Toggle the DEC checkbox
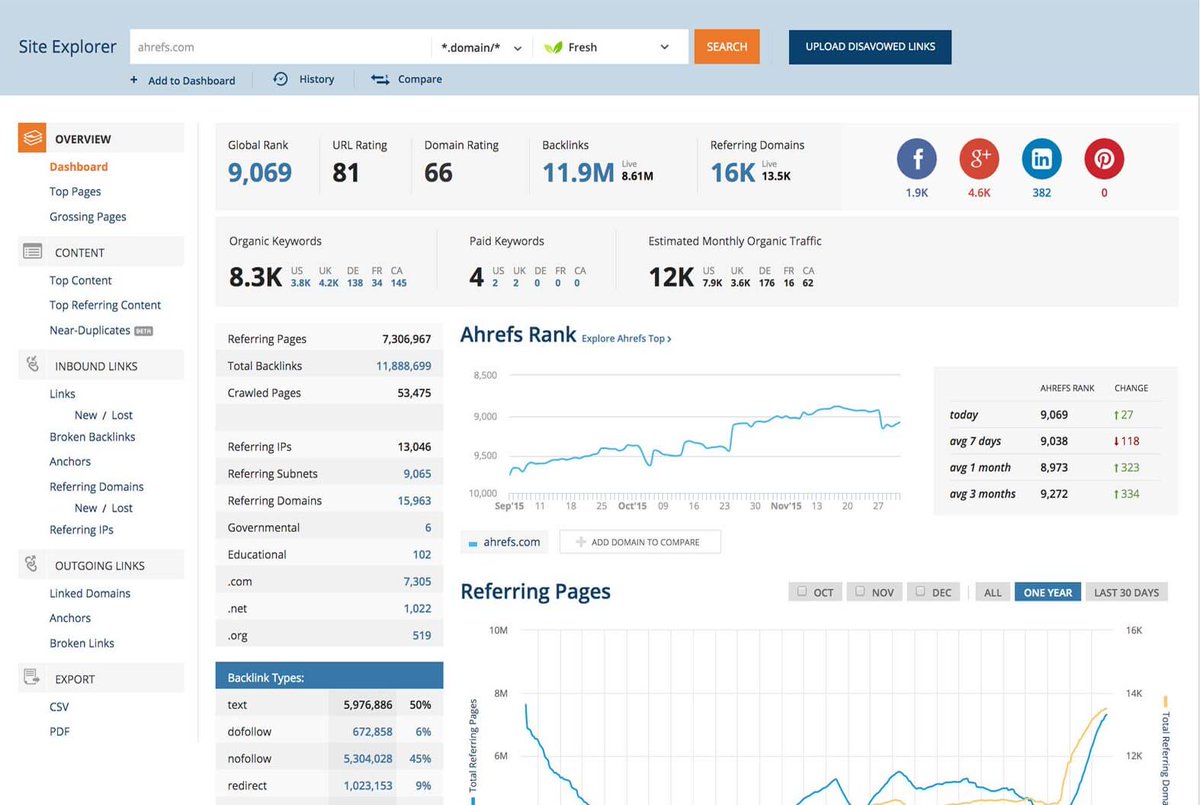This screenshot has width=1200, height=805. [x=920, y=592]
